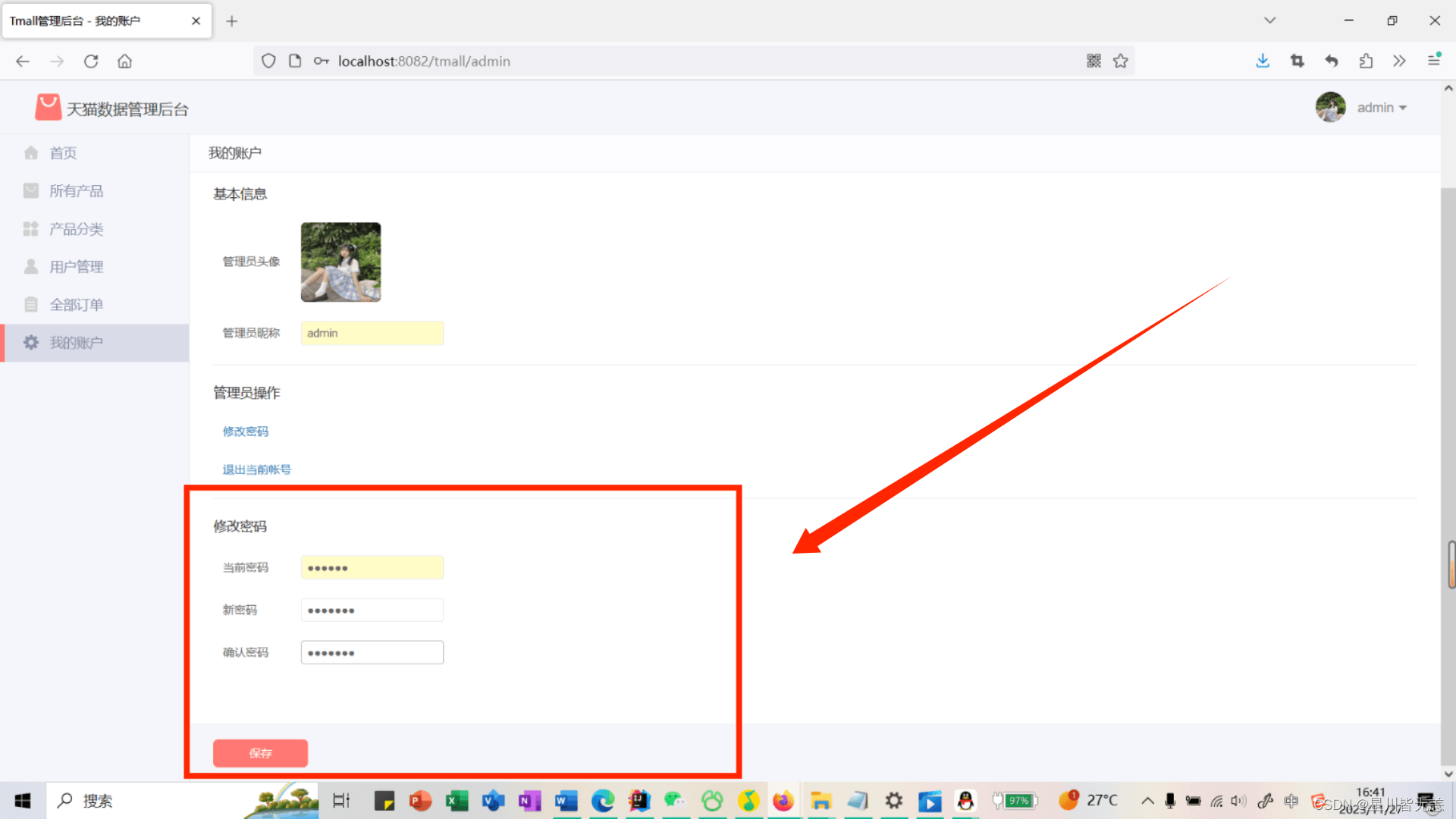Open WeChat from taskbar
Viewport: 1456px width, 819px height.
pyautogui.click(x=675, y=801)
